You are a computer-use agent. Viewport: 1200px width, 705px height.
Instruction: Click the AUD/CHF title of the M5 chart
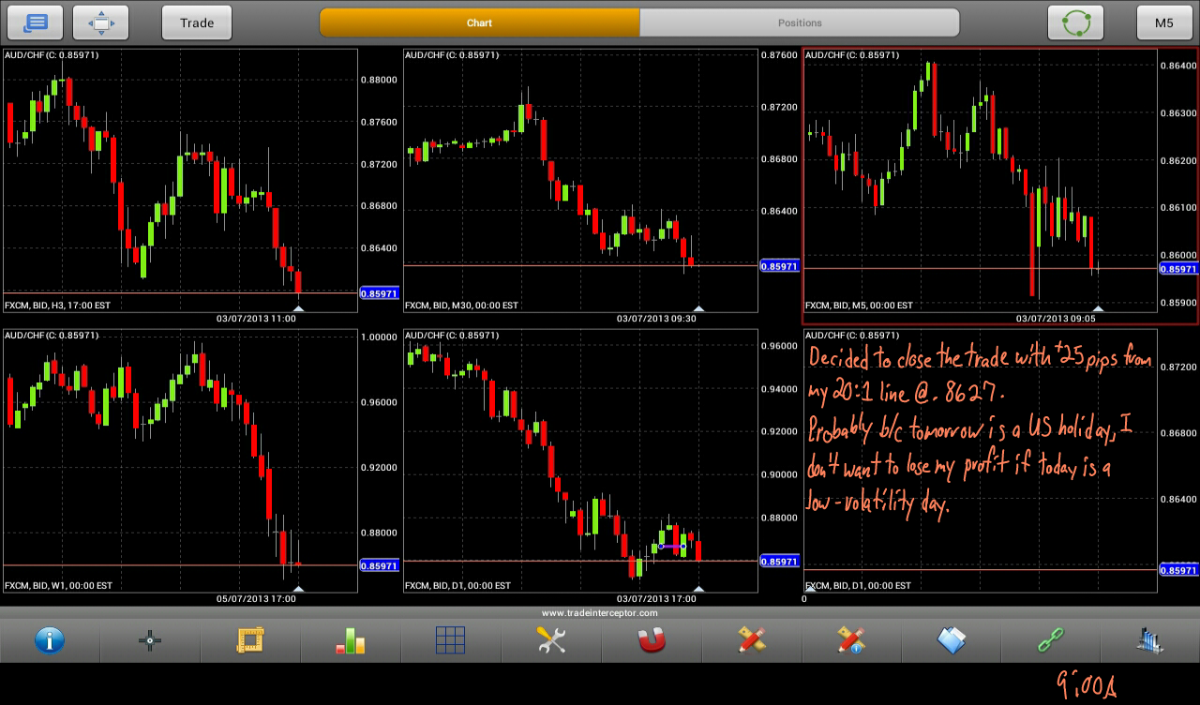[852, 55]
